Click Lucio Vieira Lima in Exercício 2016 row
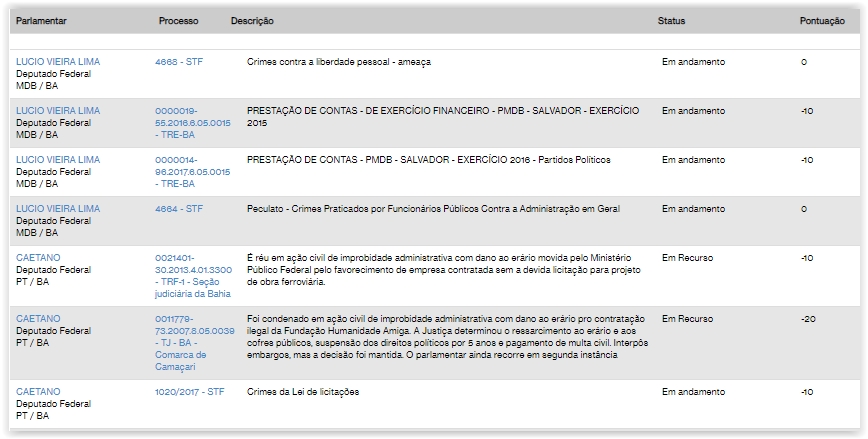The image size is (868, 439). [x=58, y=160]
